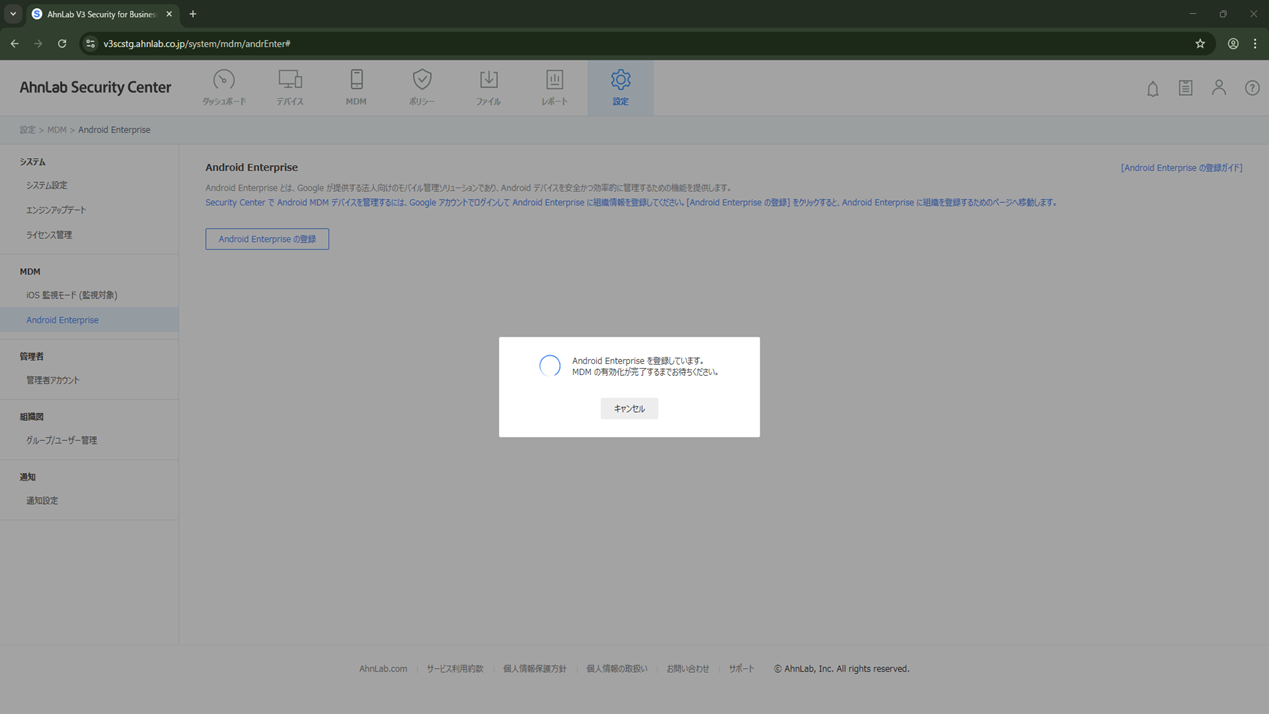Select iOS 監視モード (監視対象) in sidebar

(x=72, y=295)
